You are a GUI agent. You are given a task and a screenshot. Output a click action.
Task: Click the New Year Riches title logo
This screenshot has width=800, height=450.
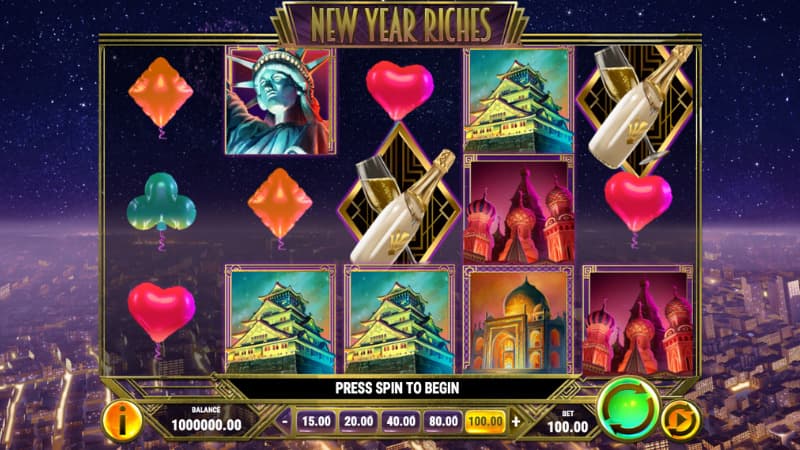[x=401, y=24]
